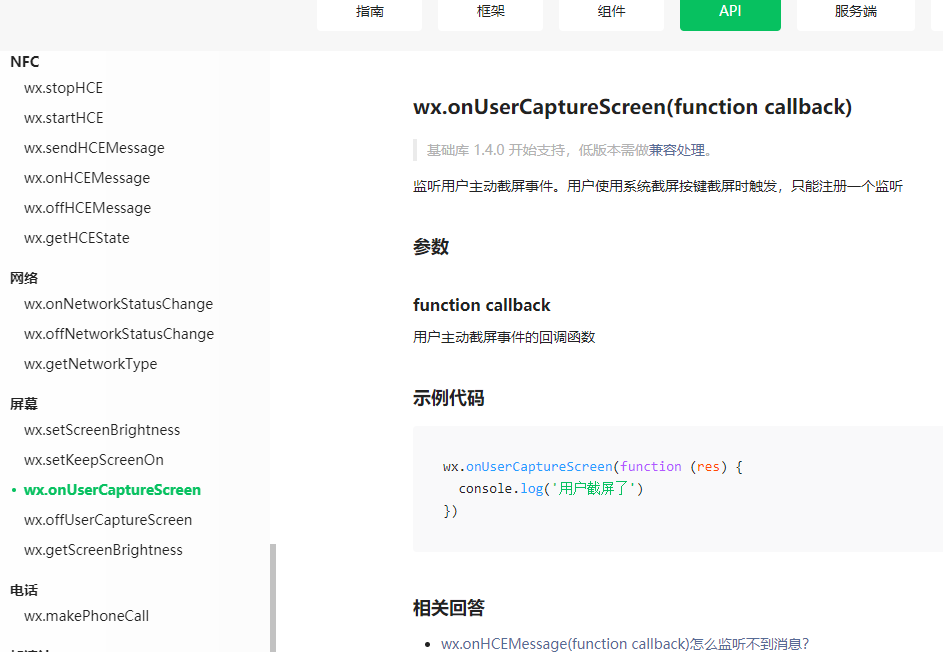The height and width of the screenshot is (652, 943).
Task: Select wx.offUserCaptureScreen in sidebar
Action: pyautogui.click(x=108, y=520)
